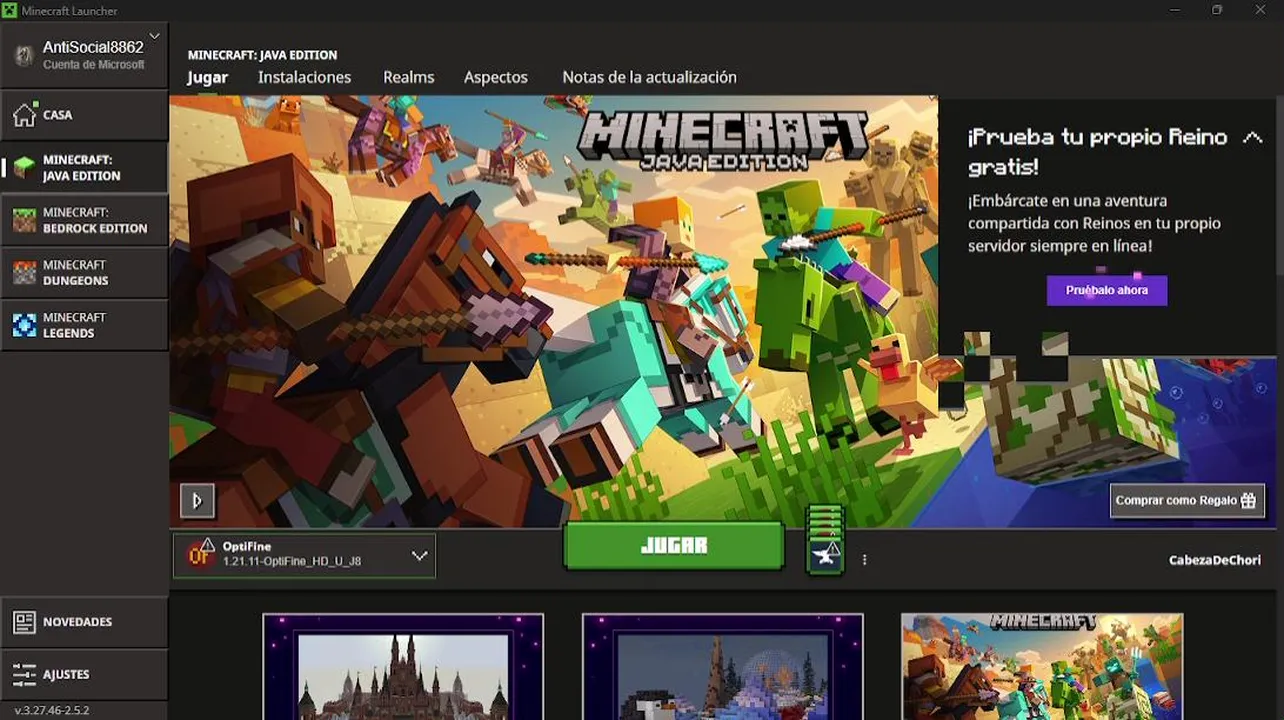This screenshot has width=1284, height=720.
Task: Click the green JUGAR button
Action: point(674,546)
